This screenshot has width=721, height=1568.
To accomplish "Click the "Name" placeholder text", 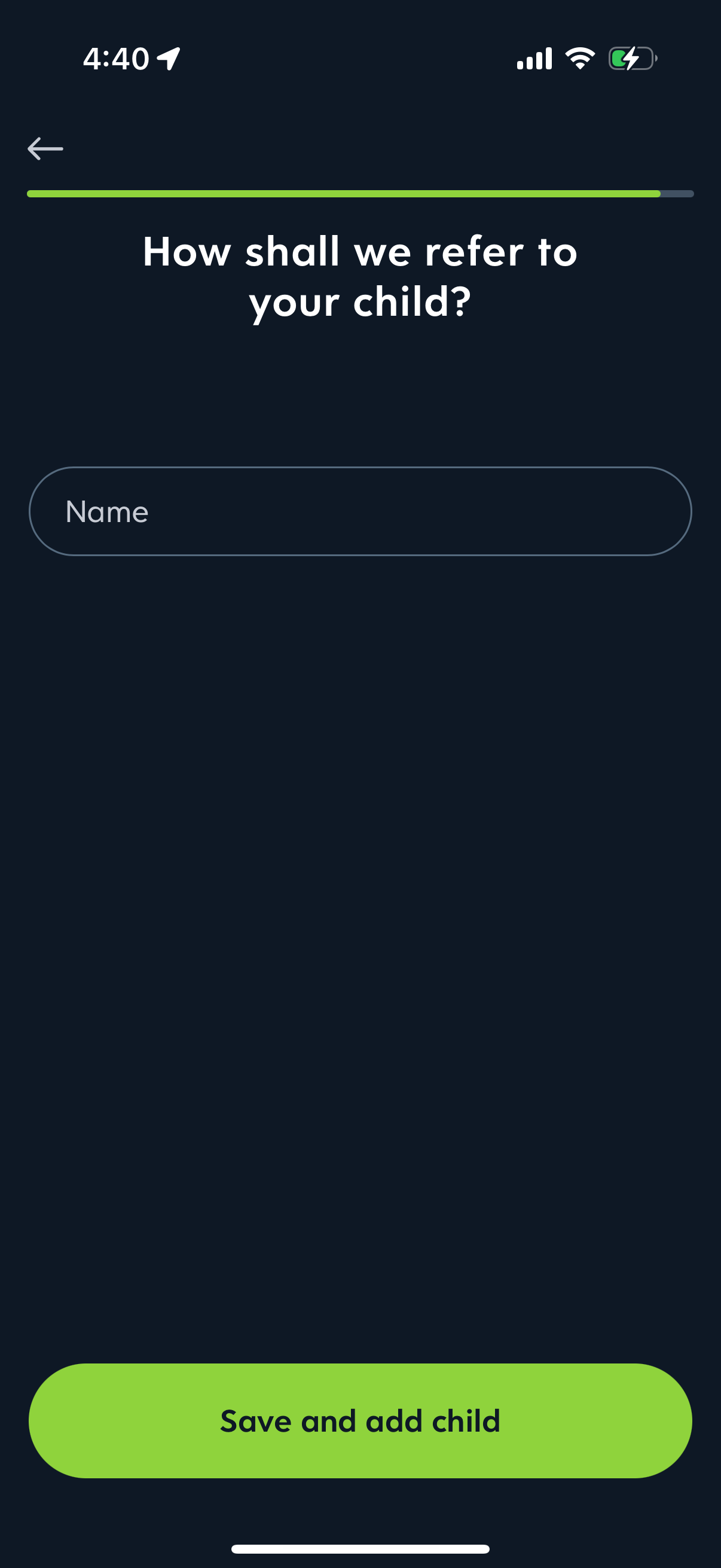I will 107,512.
